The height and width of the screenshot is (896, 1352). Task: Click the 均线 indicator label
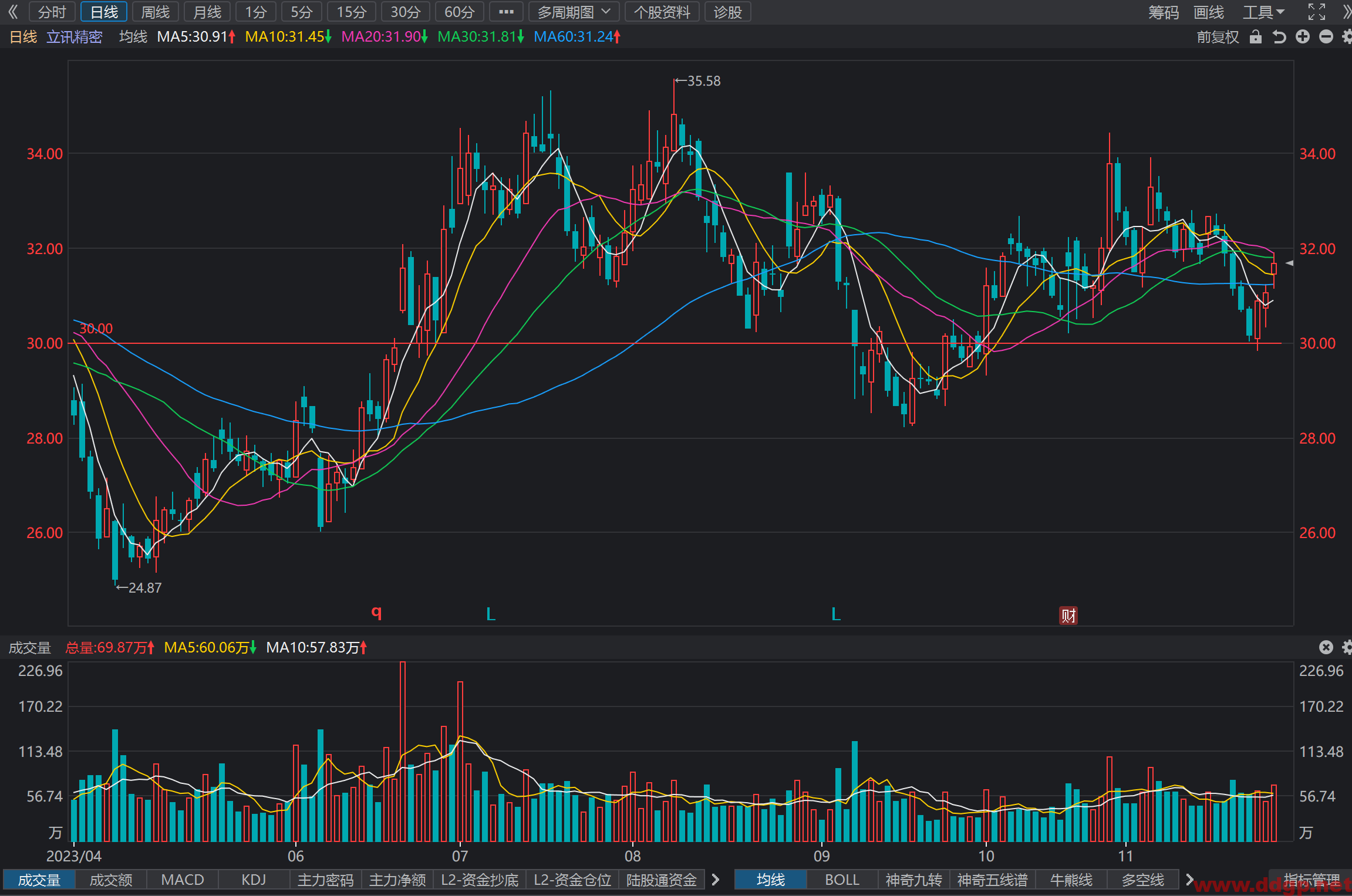(133, 37)
